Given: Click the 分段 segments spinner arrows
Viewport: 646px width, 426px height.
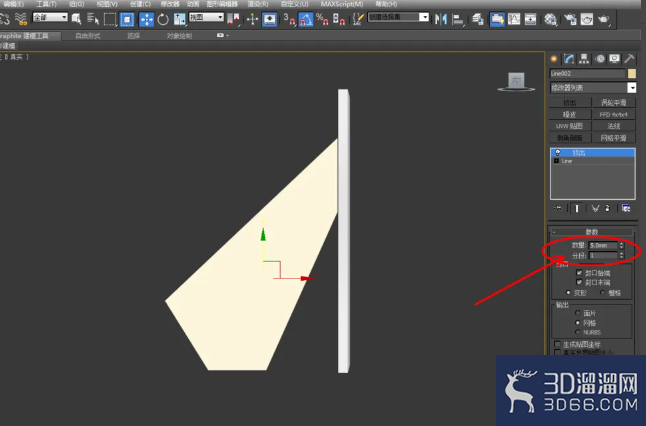Looking at the screenshot, I should point(622,256).
